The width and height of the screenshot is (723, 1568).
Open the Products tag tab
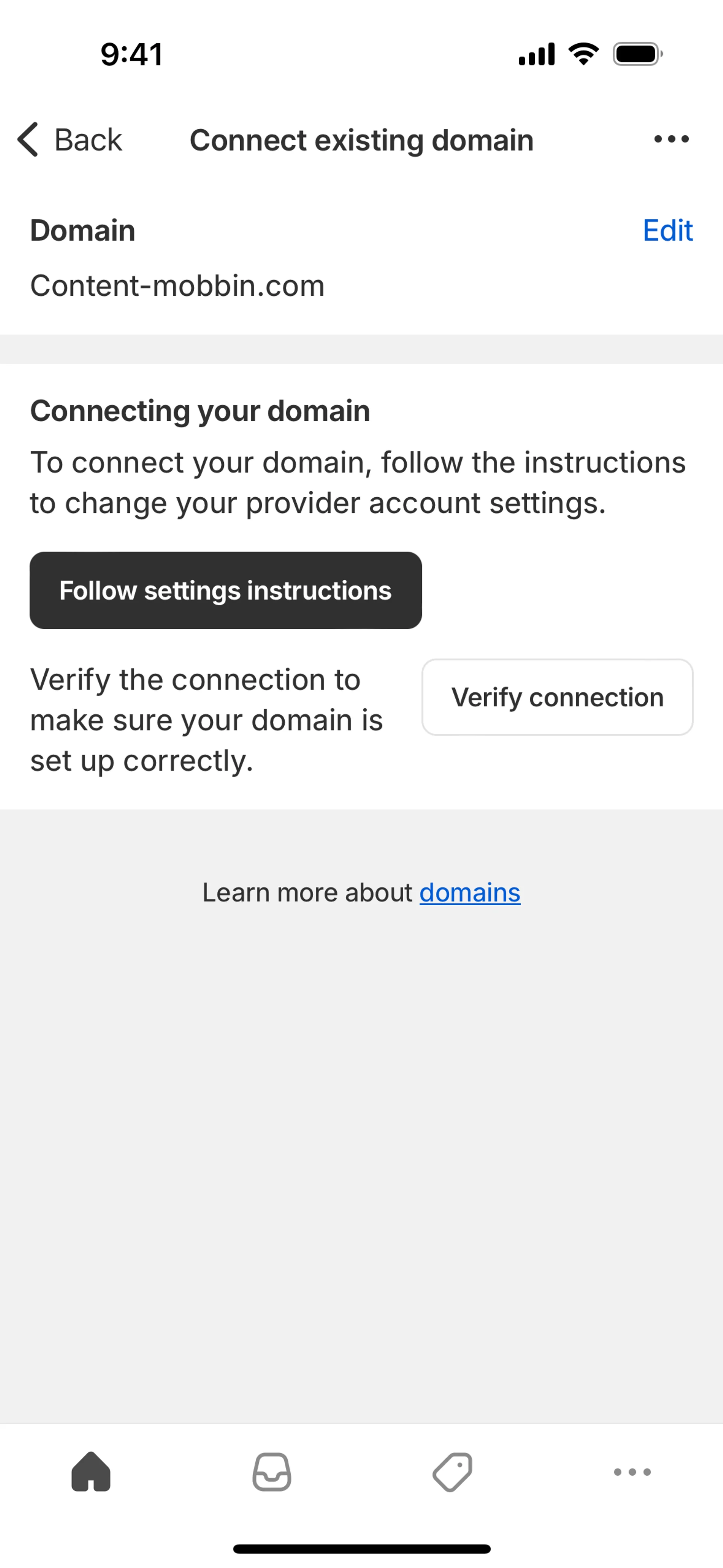click(x=452, y=1472)
